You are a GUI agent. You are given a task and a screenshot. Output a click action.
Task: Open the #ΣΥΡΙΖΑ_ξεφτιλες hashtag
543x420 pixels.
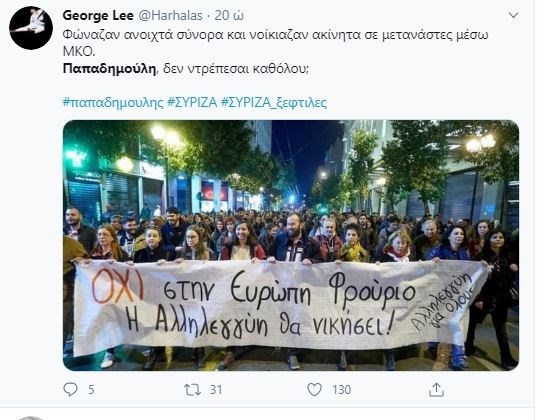(x=274, y=102)
